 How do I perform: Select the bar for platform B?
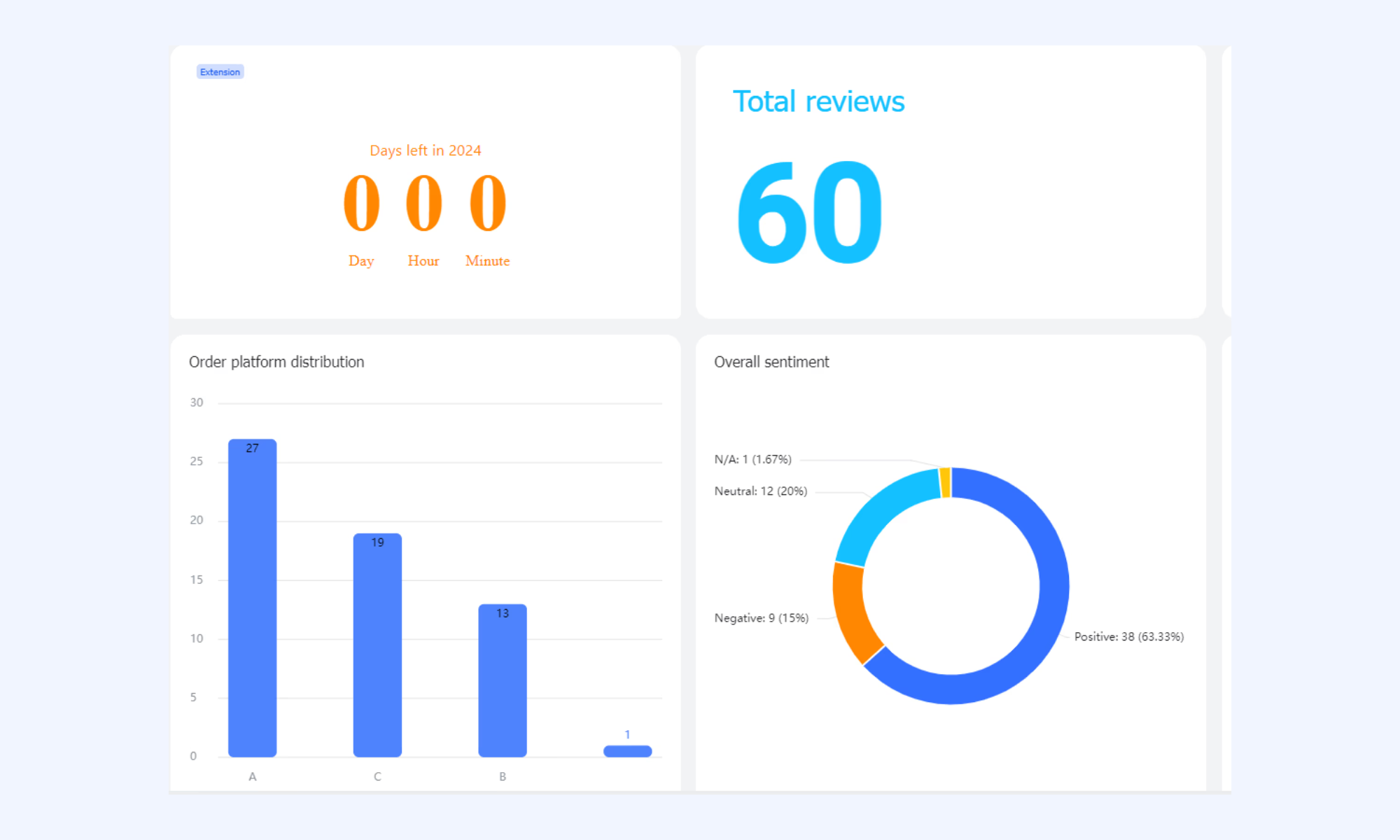503,680
